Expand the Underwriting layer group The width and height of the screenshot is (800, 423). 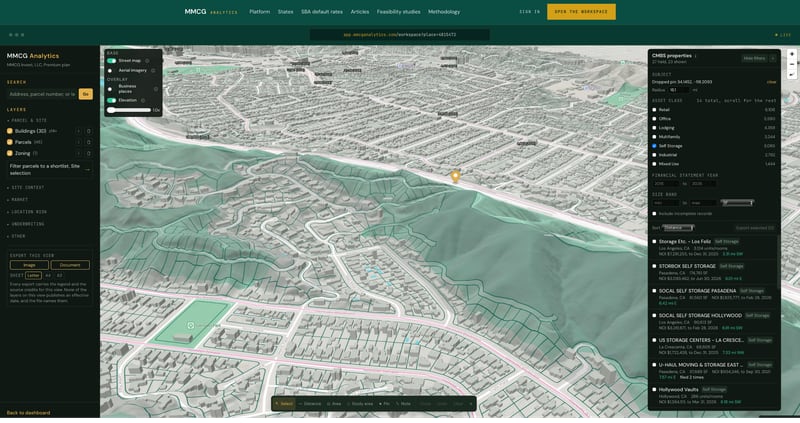click(26, 224)
